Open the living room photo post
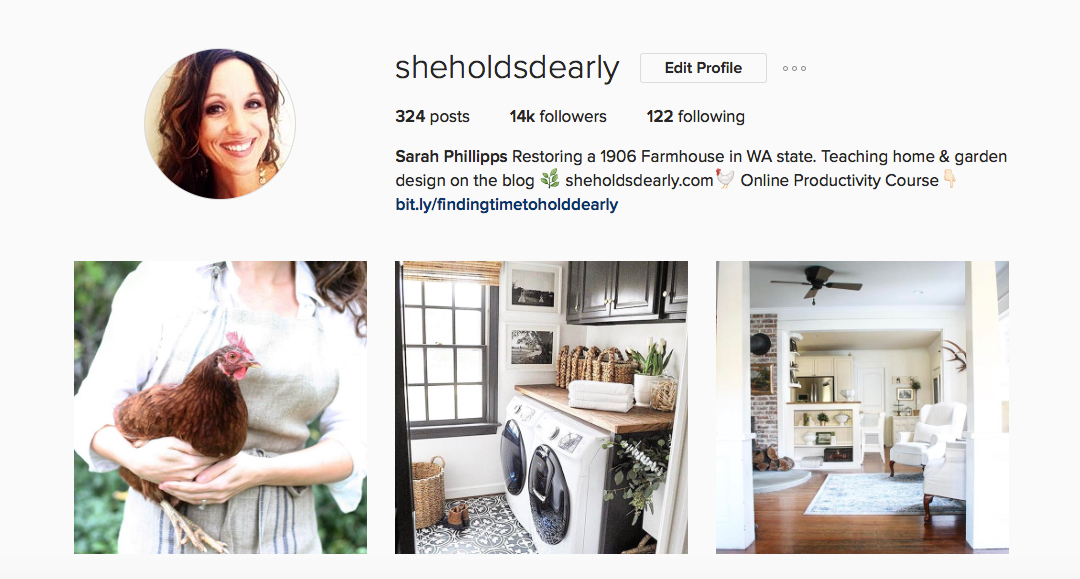 [x=862, y=407]
